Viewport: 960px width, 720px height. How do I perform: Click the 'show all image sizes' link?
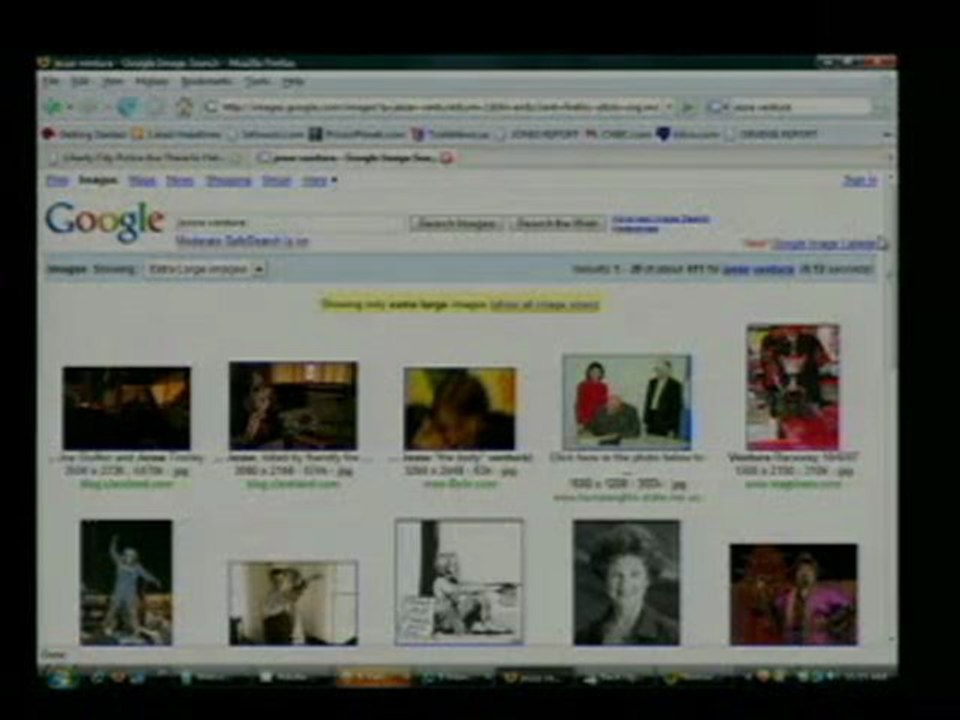coord(544,304)
